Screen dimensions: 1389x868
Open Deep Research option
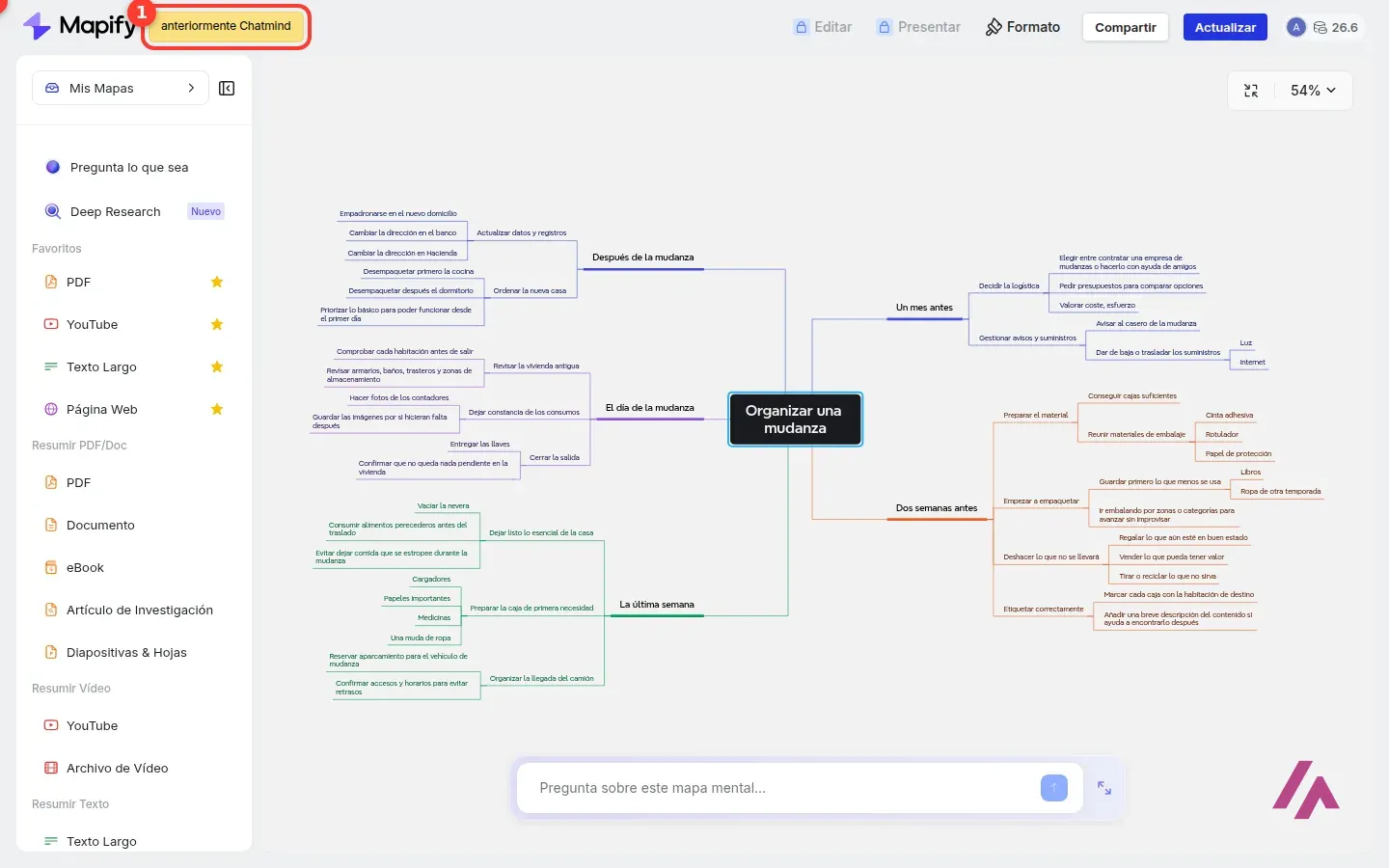tap(115, 211)
